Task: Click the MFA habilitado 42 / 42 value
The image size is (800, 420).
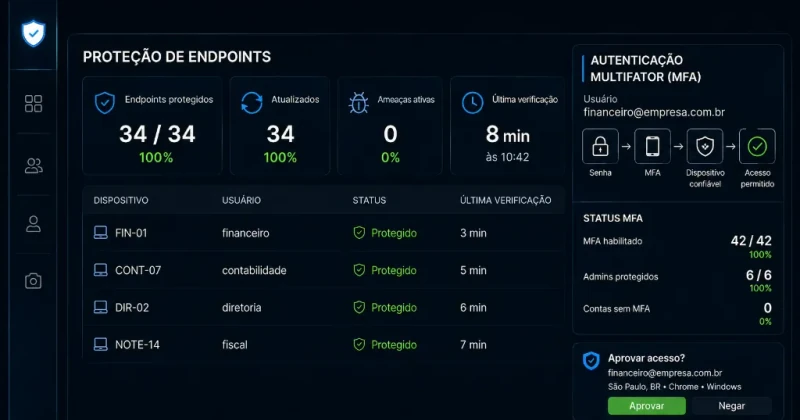Action: tap(751, 240)
